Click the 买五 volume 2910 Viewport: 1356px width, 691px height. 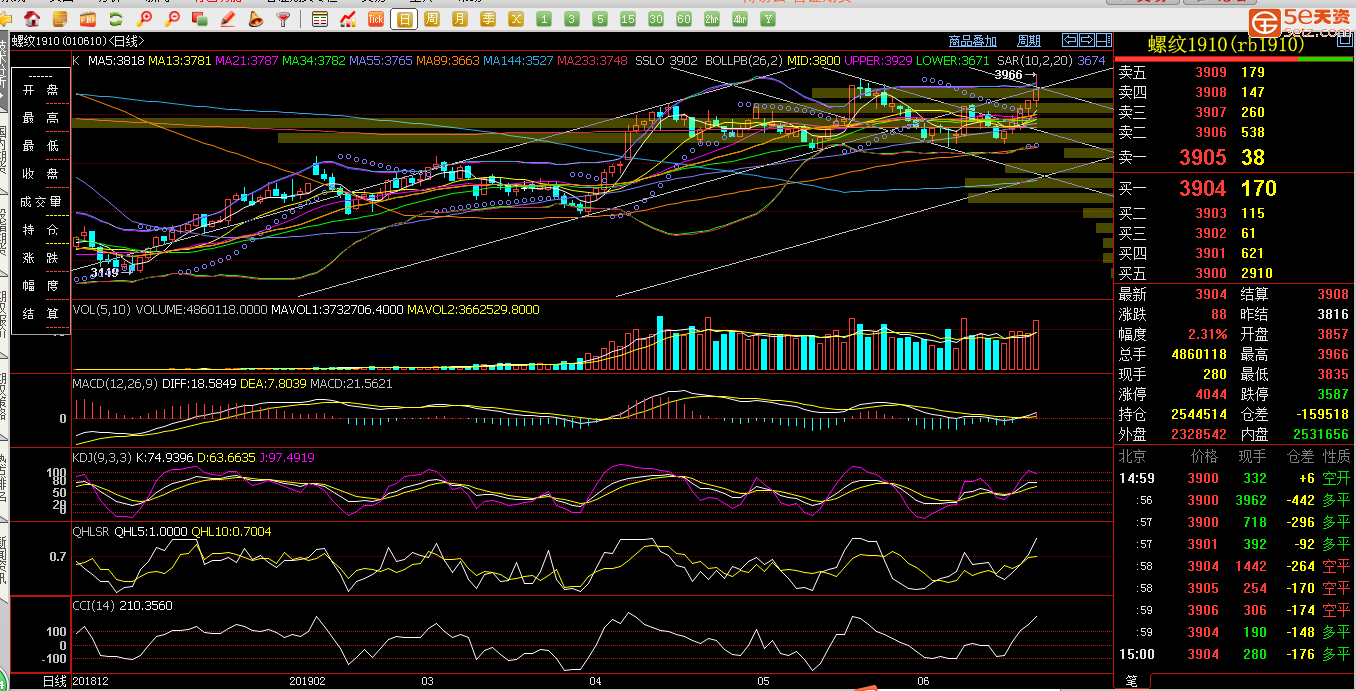coord(1257,273)
